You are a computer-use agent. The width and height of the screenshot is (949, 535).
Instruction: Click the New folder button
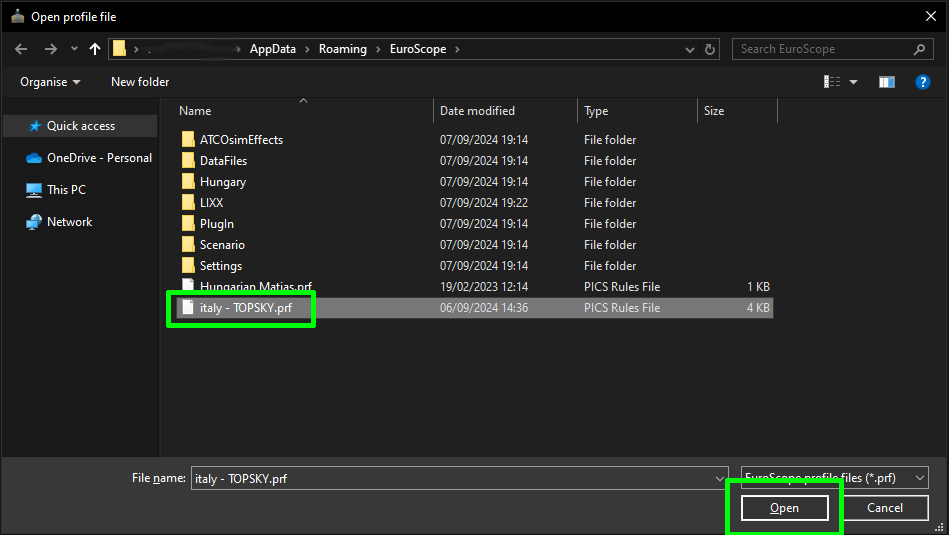pos(140,82)
